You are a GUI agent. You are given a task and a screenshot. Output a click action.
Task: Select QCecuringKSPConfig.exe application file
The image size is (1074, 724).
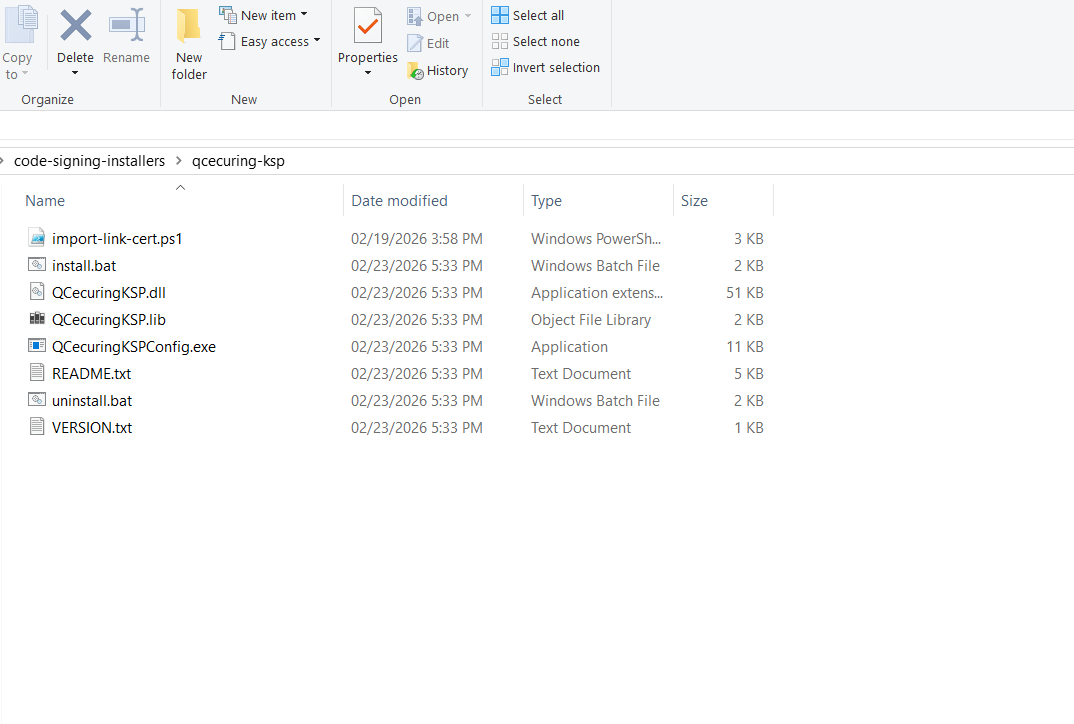click(133, 347)
